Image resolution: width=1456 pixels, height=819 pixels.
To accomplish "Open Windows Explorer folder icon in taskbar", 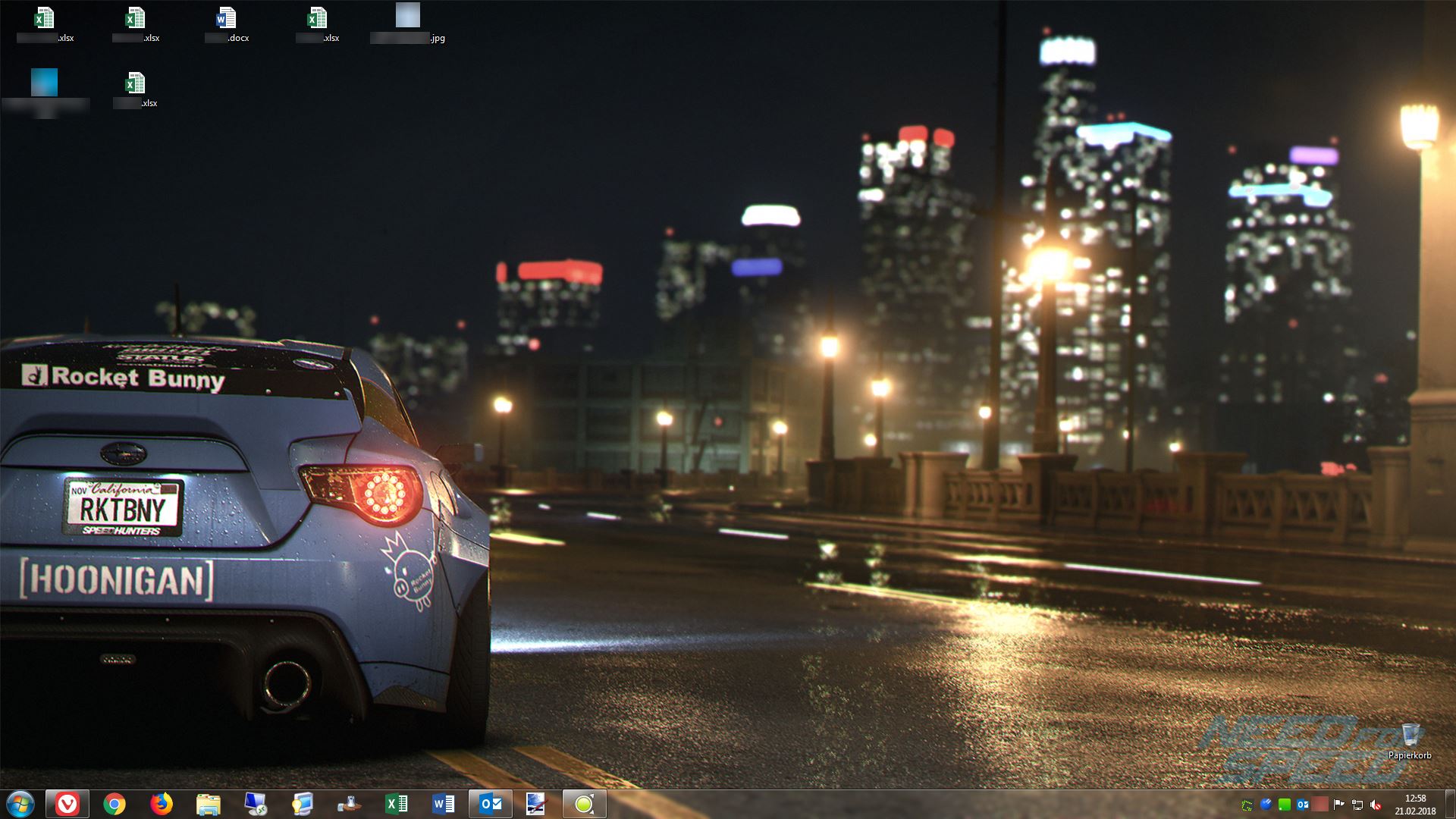I will 209,804.
